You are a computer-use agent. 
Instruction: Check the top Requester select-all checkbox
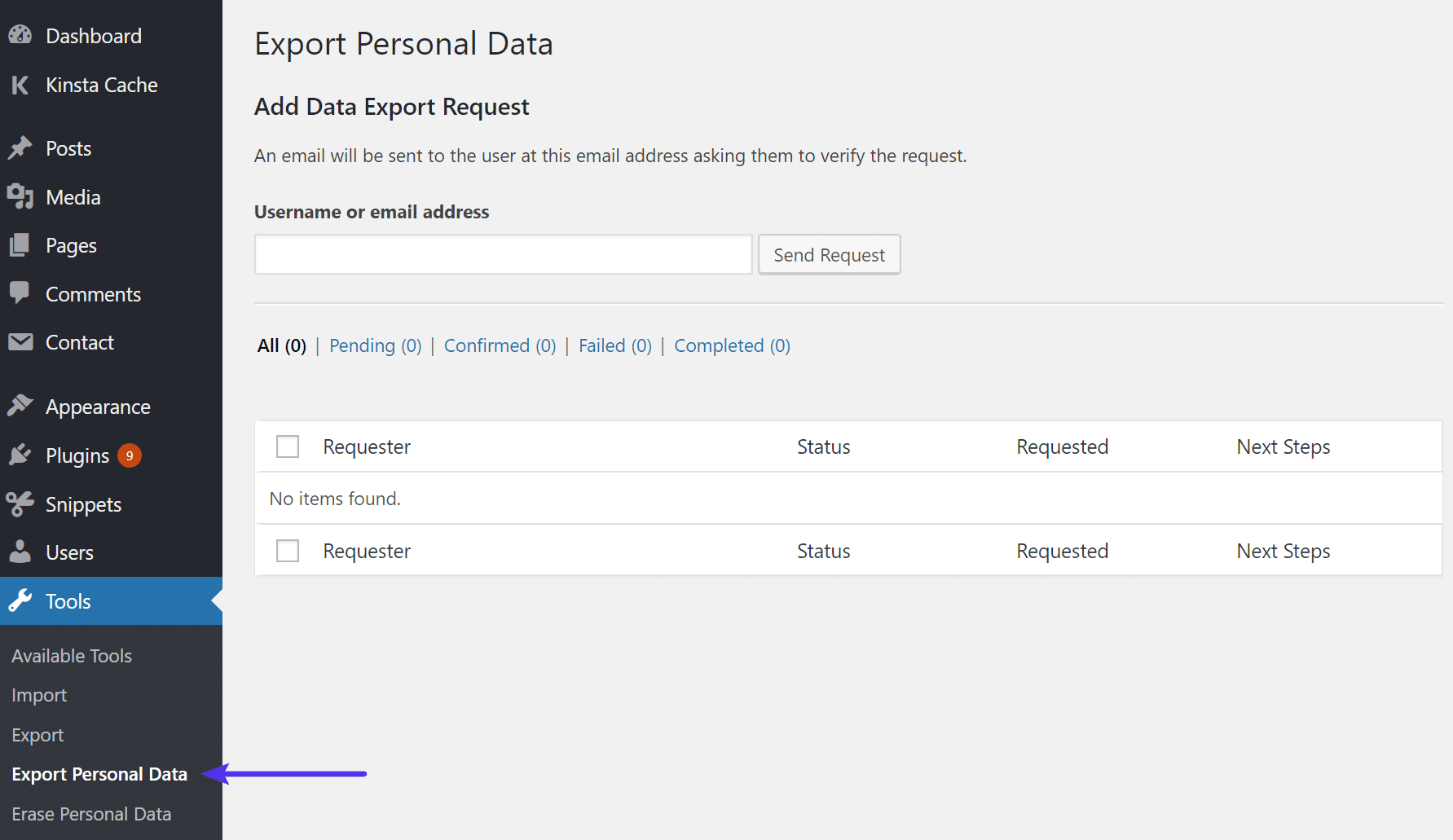[x=287, y=446]
